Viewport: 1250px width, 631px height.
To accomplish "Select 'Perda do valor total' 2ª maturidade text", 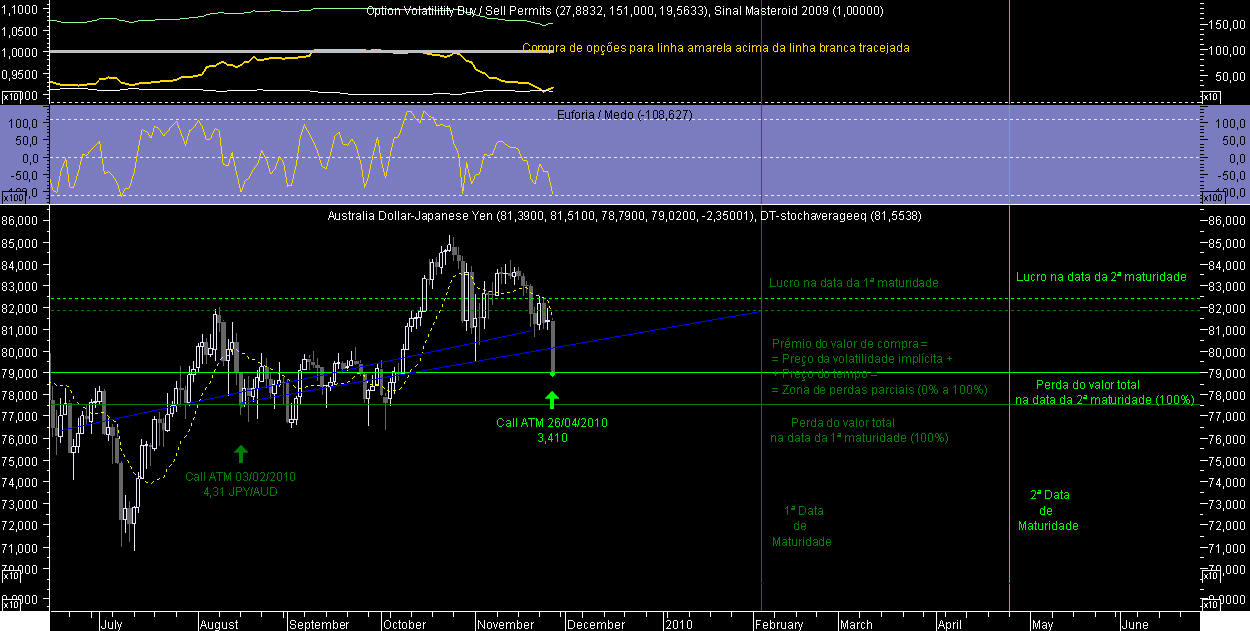I will pyautogui.click(x=1087, y=384).
